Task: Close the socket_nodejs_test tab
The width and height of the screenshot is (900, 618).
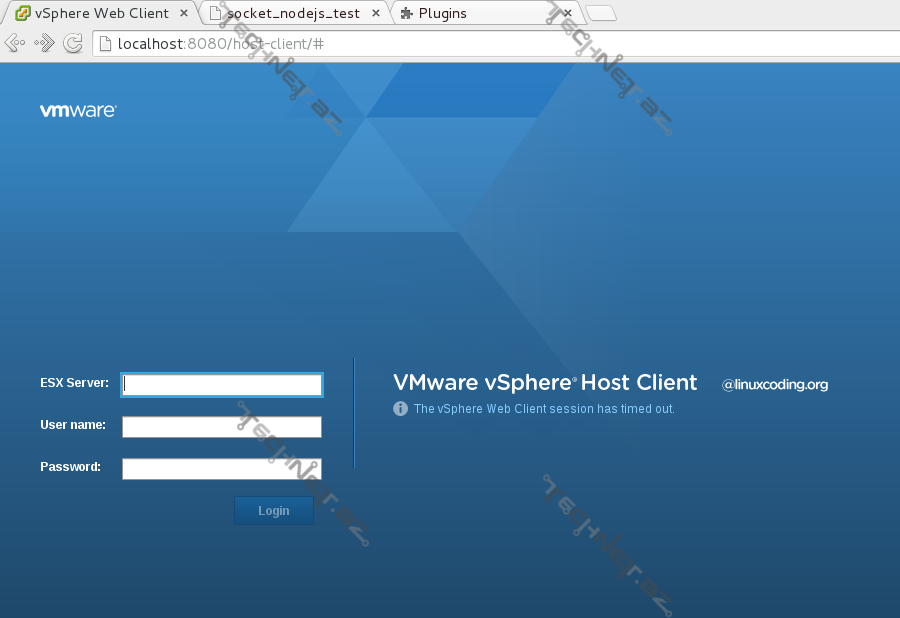Action: [x=376, y=14]
